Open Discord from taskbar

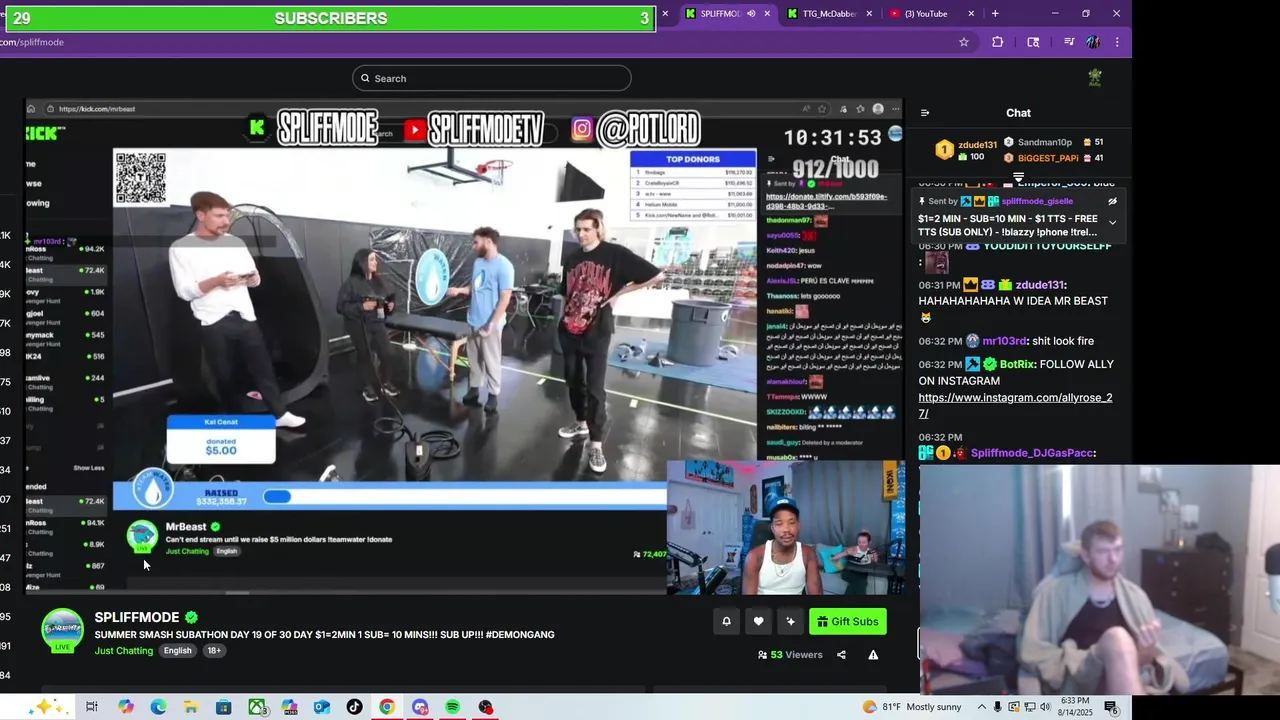coord(420,707)
